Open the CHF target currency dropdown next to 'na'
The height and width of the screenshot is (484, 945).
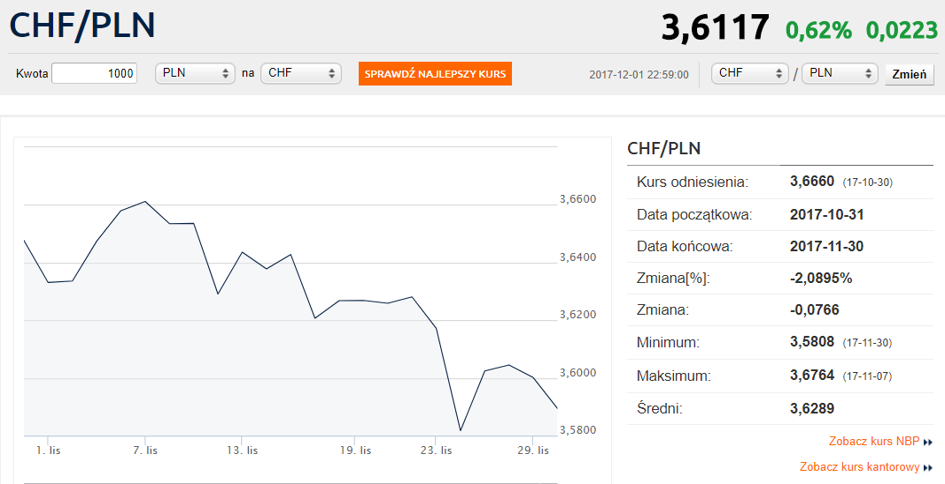coord(301,74)
